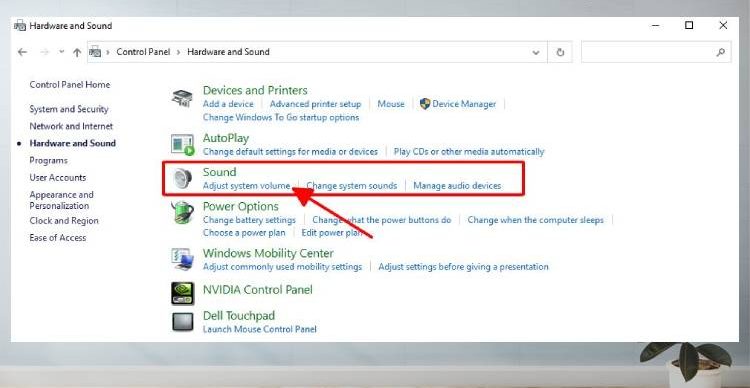Click Edit power plan

pos(332,233)
